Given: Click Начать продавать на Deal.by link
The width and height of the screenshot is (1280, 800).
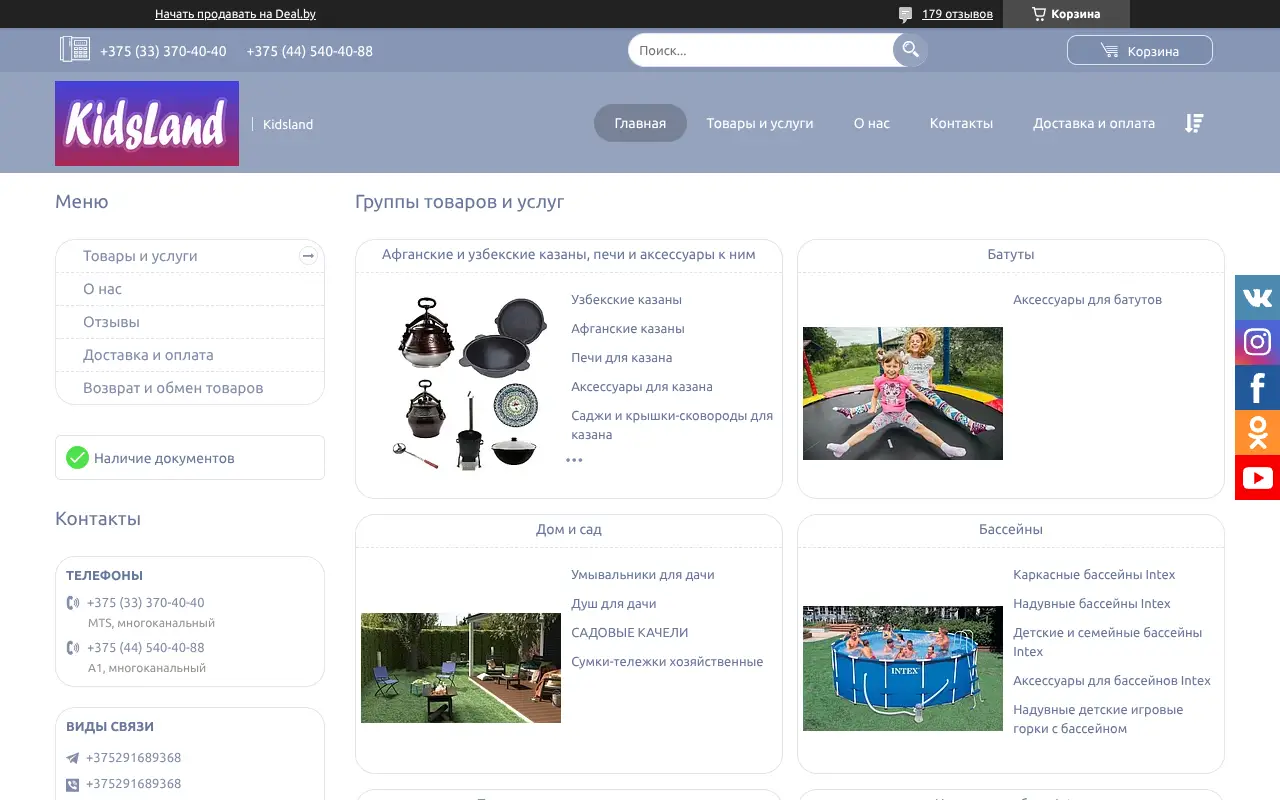Looking at the screenshot, I should [x=235, y=14].
